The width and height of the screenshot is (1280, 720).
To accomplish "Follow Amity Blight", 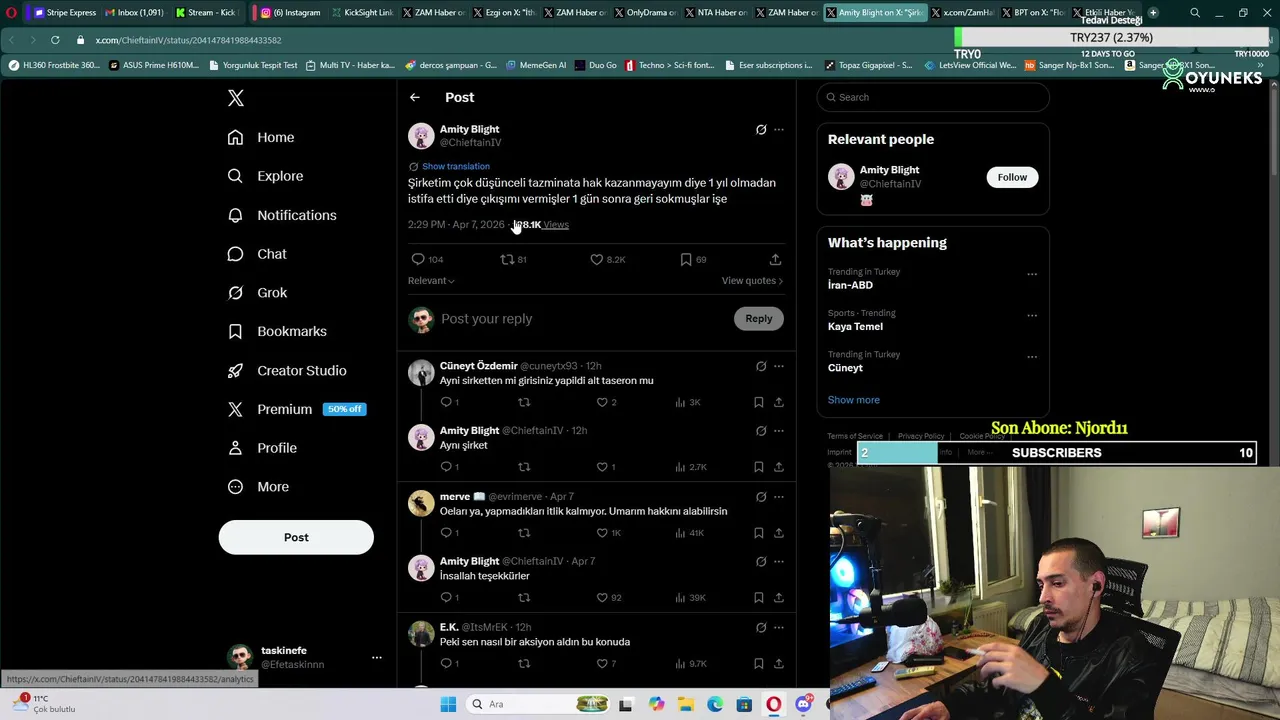I will [x=1012, y=177].
